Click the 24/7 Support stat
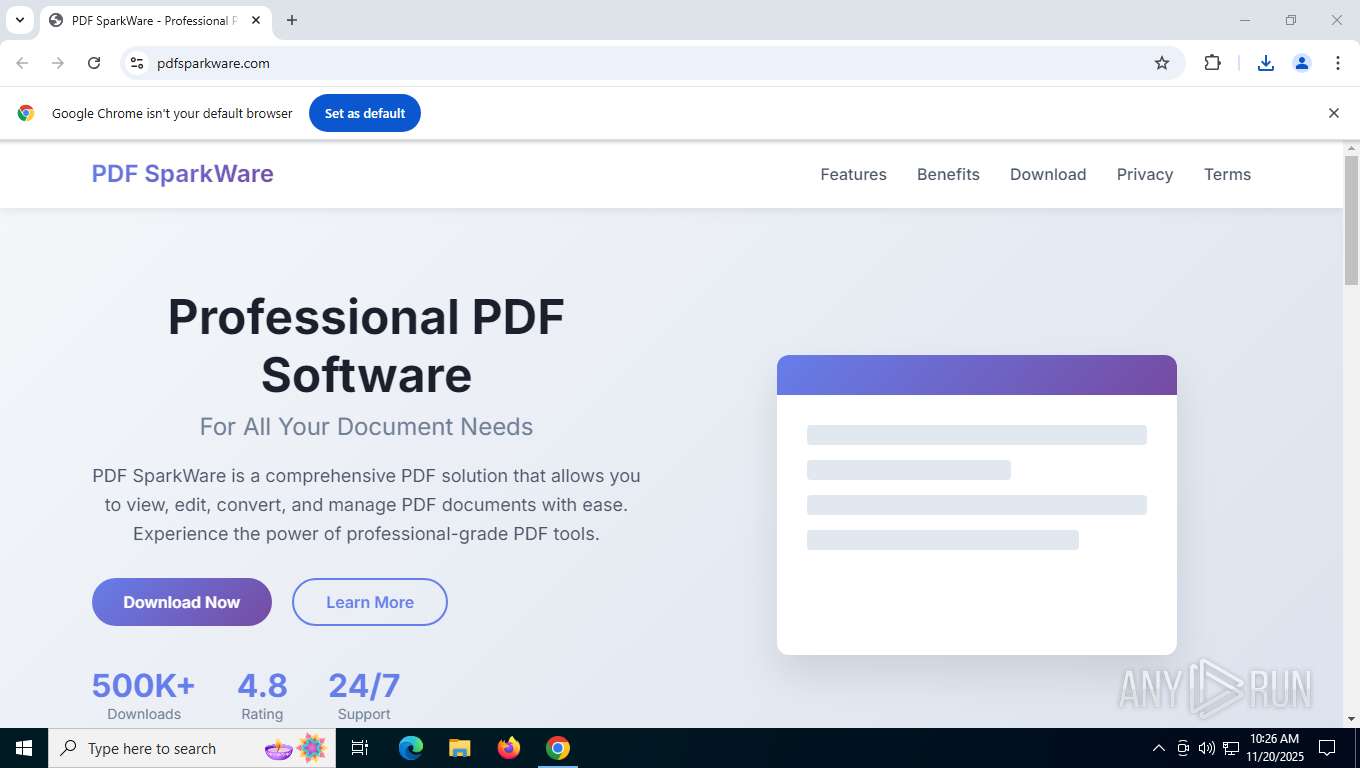1360x768 pixels. click(x=364, y=696)
